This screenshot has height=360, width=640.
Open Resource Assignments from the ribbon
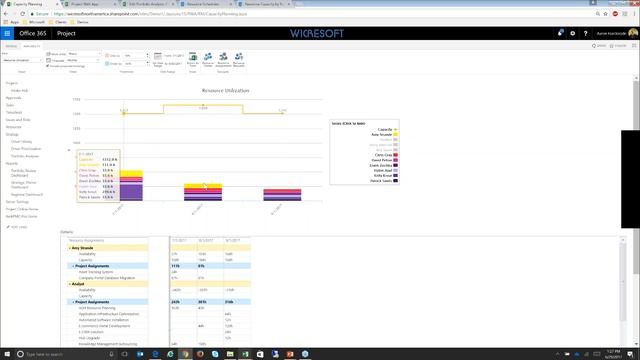click(223, 59)
